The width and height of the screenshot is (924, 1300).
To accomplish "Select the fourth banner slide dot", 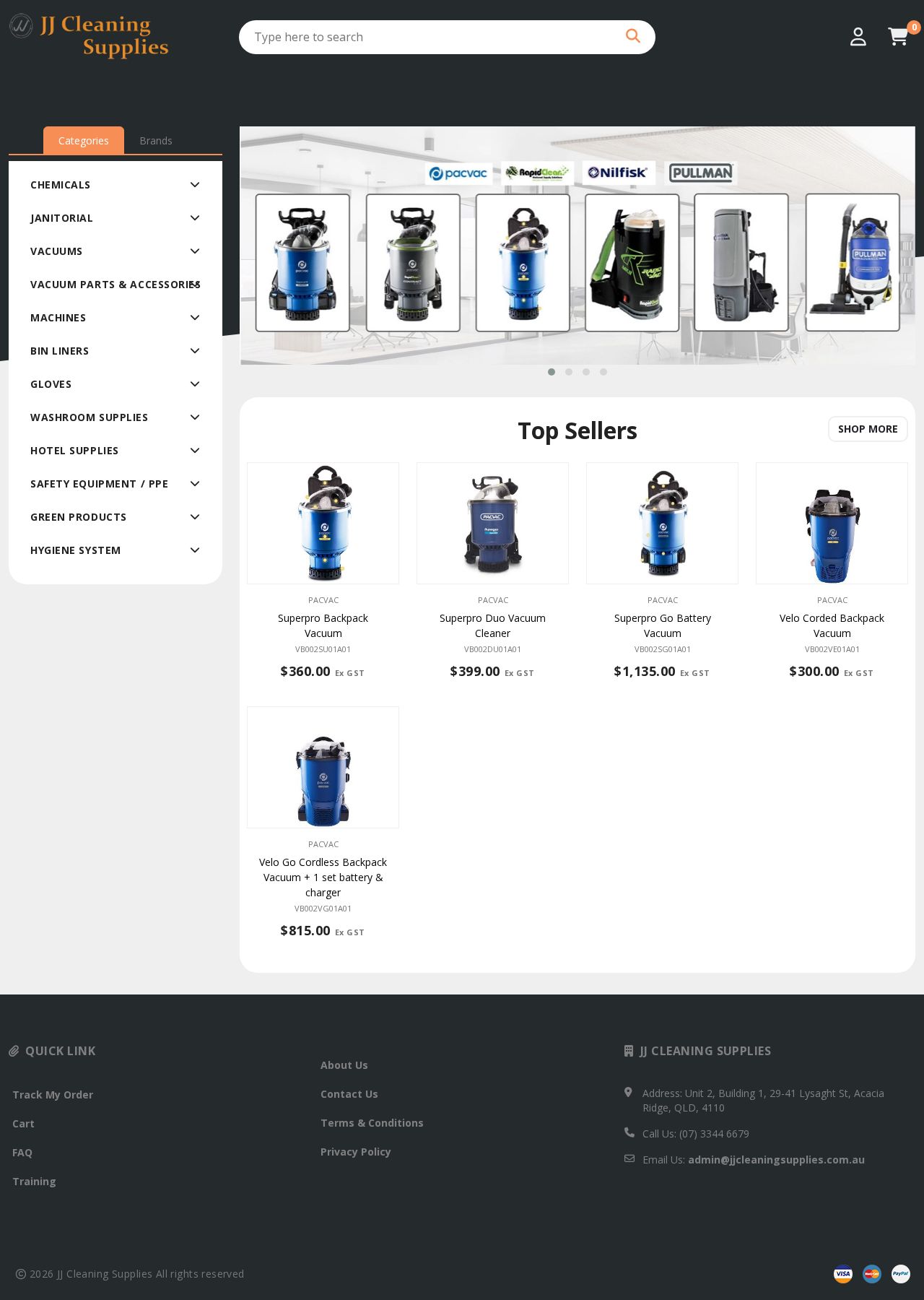I will [x=603, y=372].
